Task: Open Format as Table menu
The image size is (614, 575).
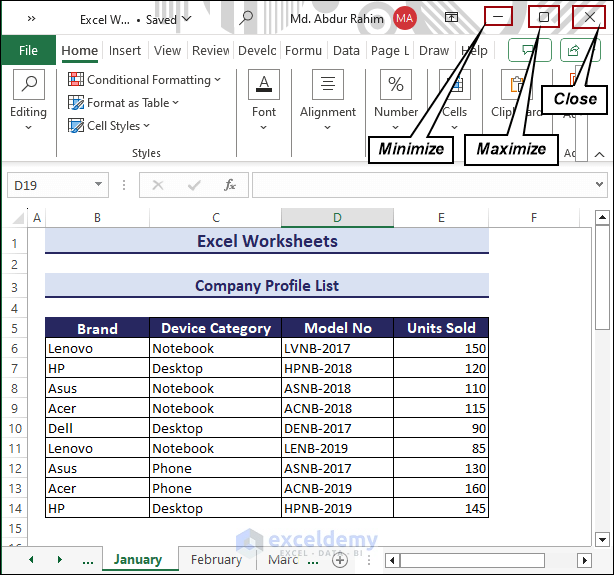Action: click(123, 103)
